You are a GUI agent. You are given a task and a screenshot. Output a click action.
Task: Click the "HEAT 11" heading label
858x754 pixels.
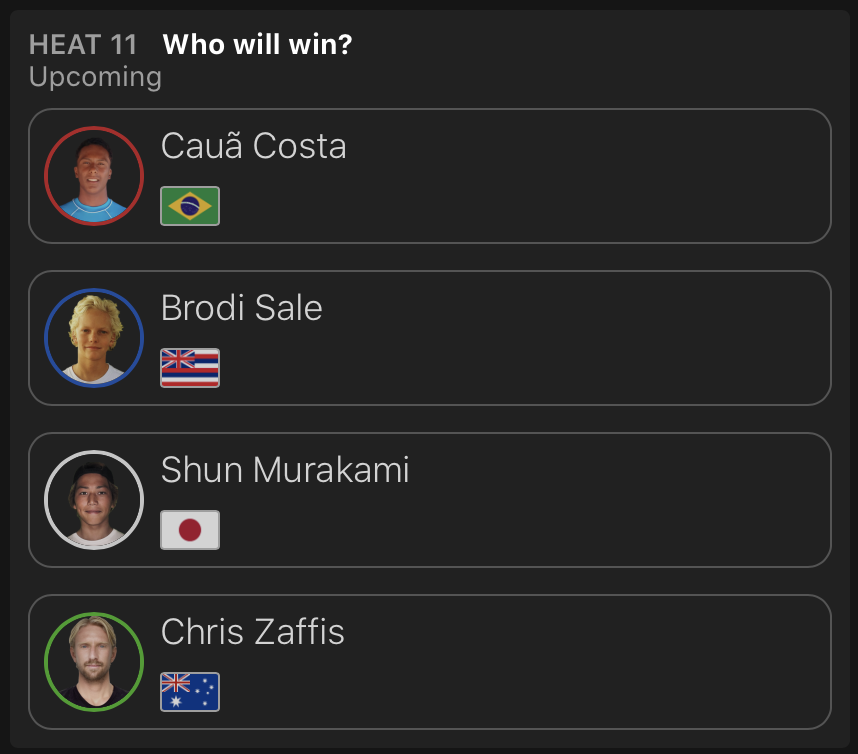coord(83,45)
